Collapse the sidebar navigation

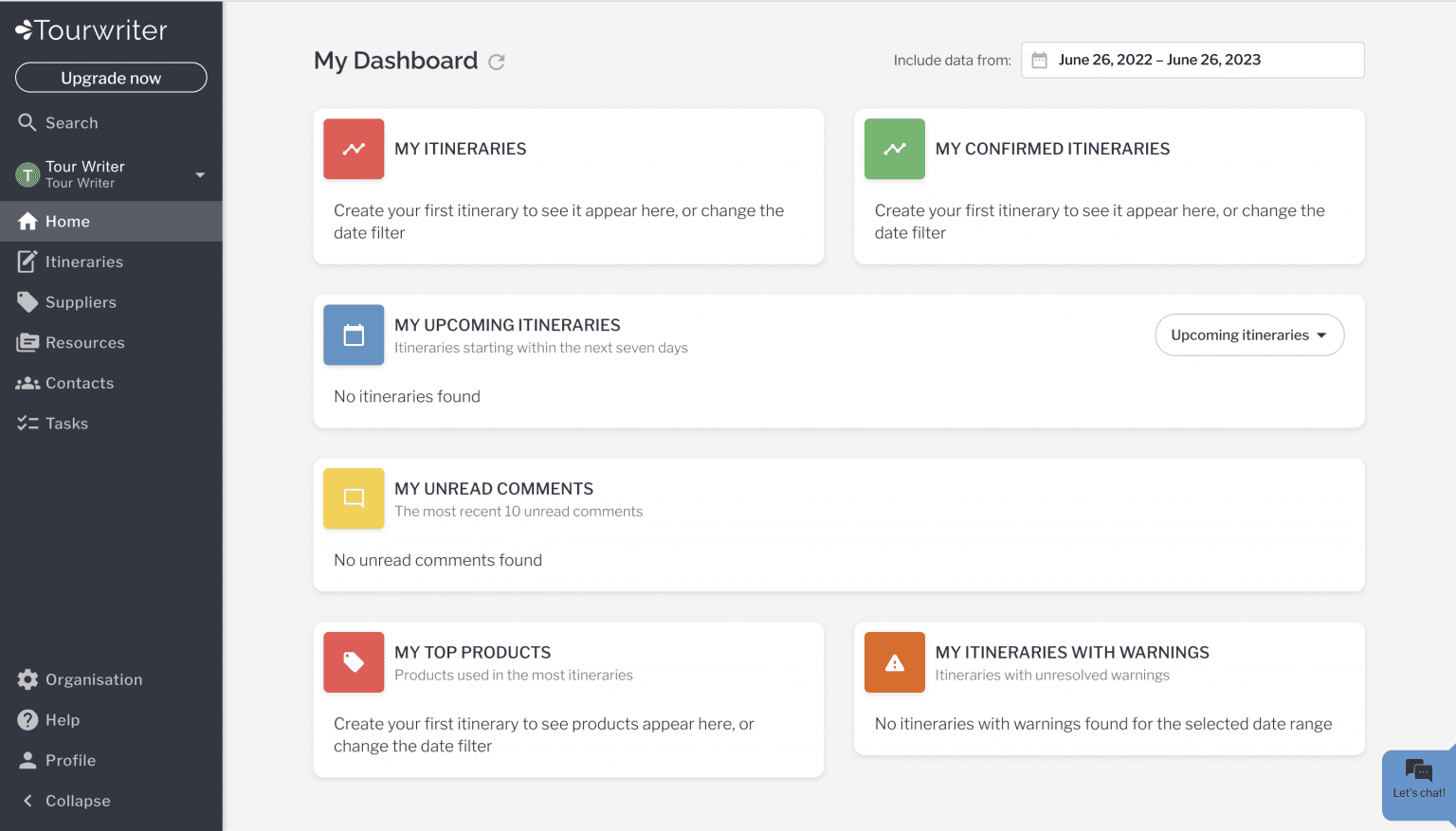(76, 801)
